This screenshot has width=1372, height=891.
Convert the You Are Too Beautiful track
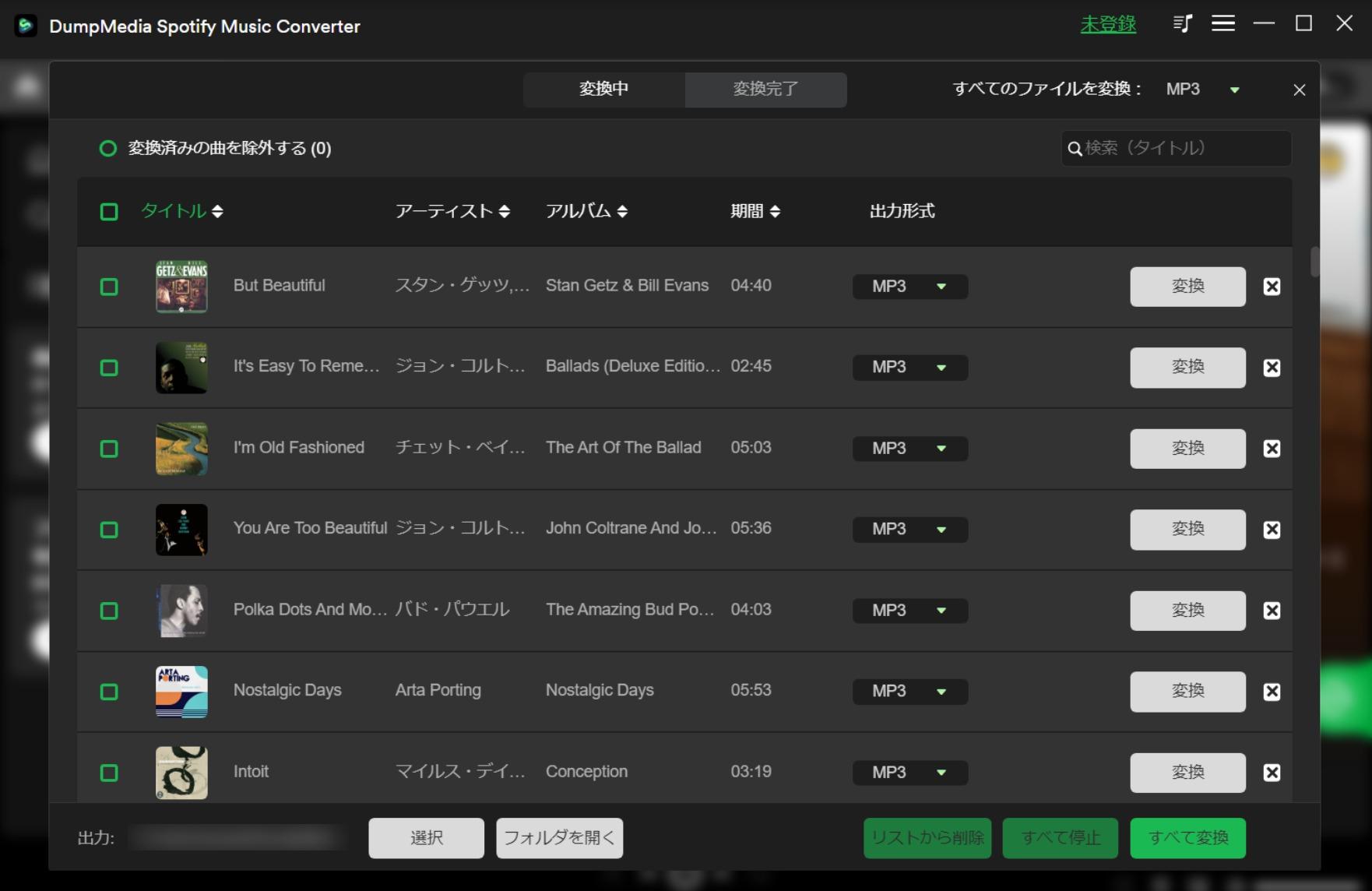pyautogui.click(x=1187, y=530)
